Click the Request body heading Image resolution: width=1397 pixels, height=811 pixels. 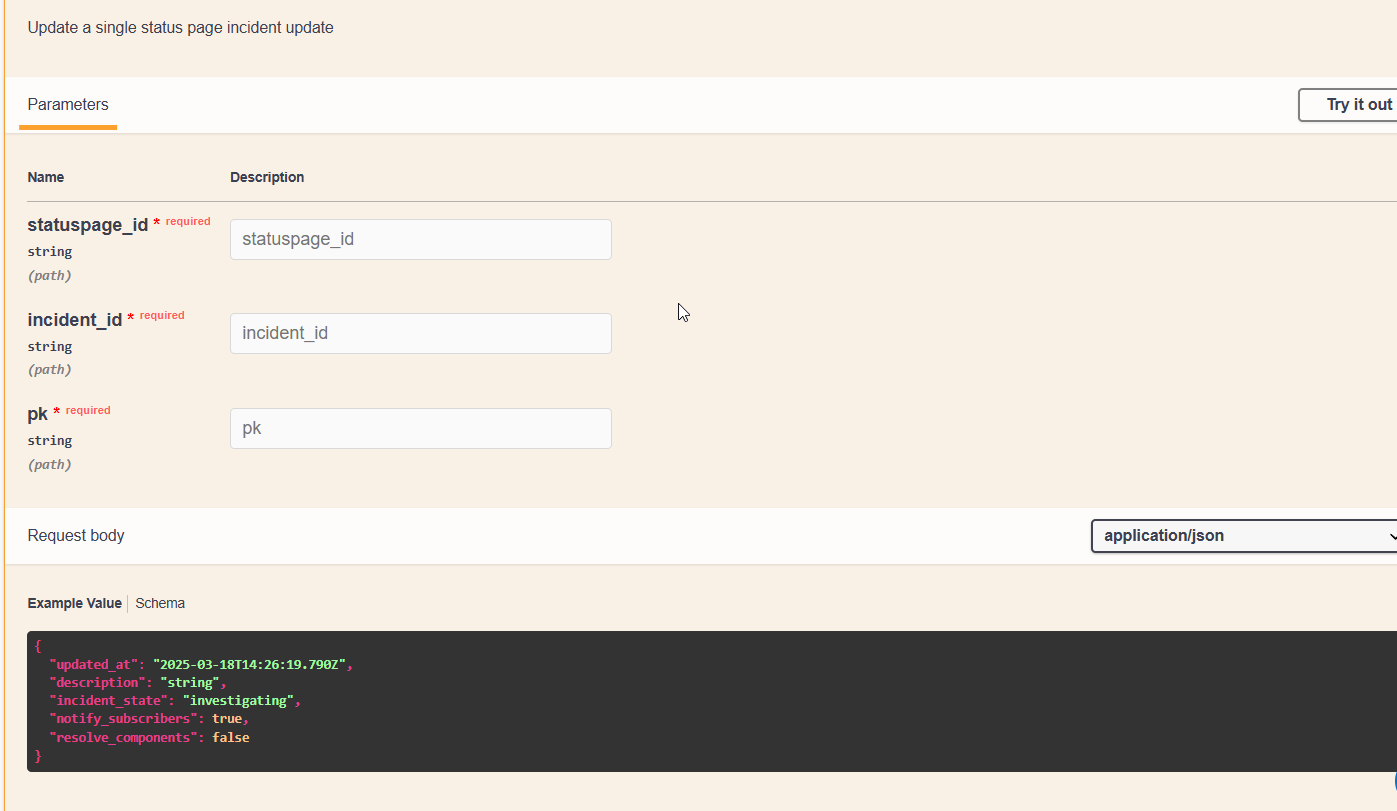[x=76, y=536]
